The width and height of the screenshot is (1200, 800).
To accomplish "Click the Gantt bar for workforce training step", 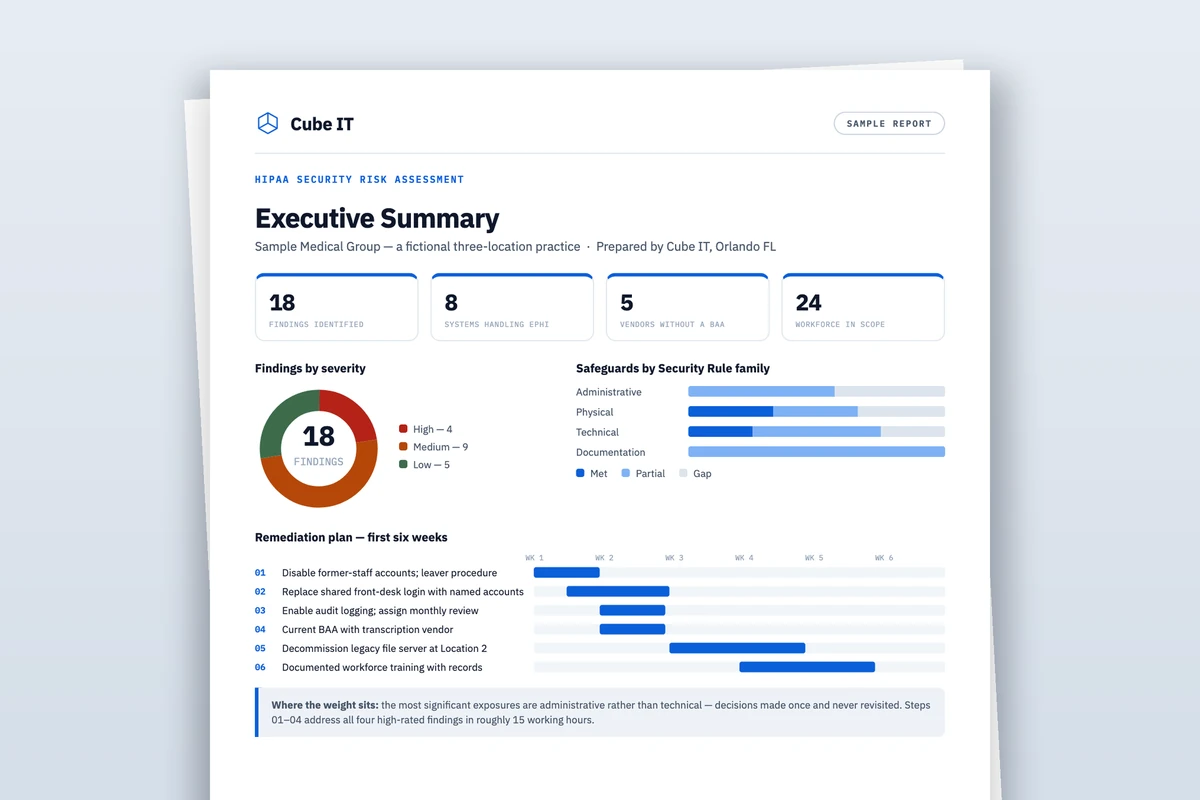I will coord(807,667).
